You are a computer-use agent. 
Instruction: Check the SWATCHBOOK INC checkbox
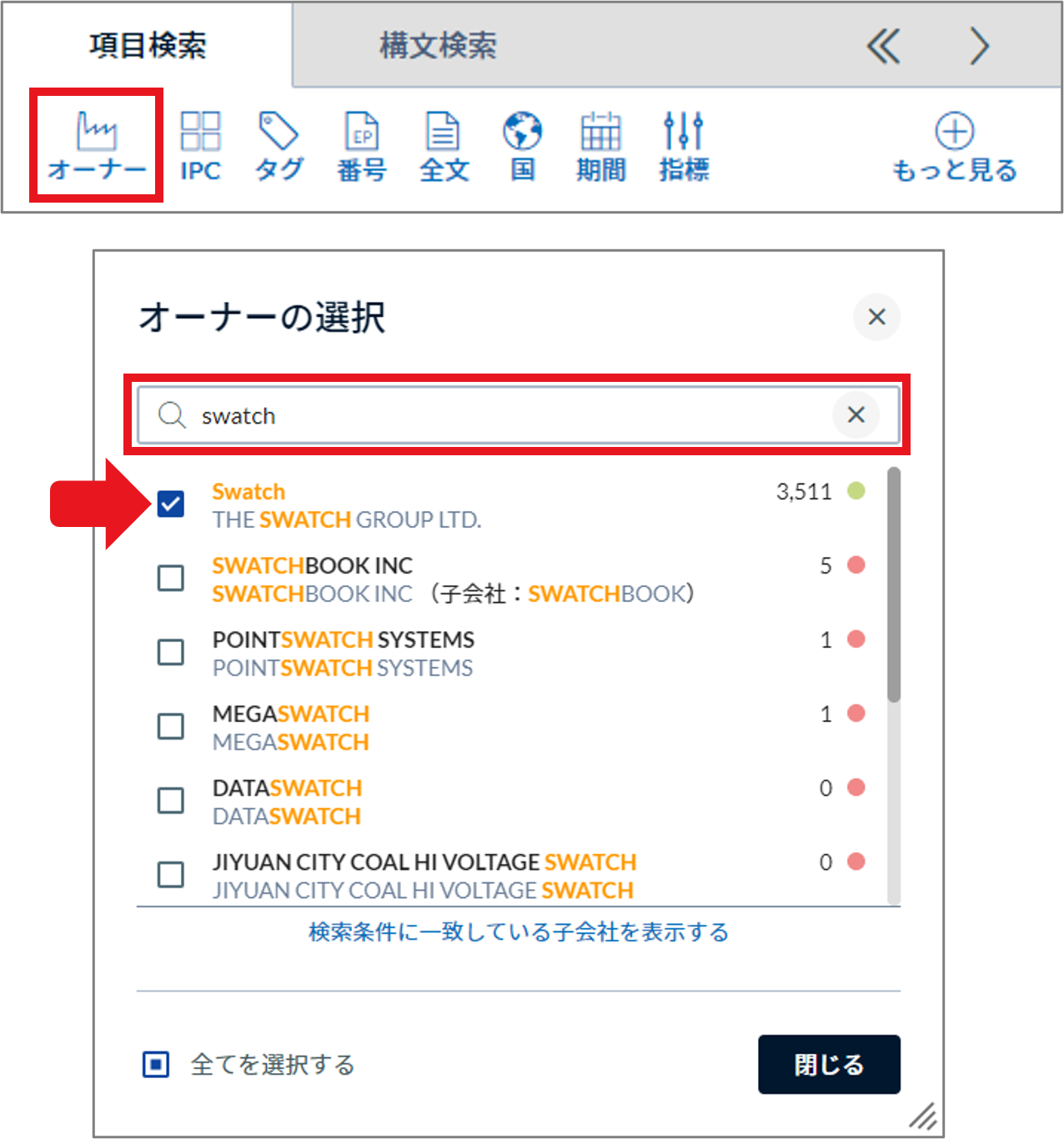[171, 578]
